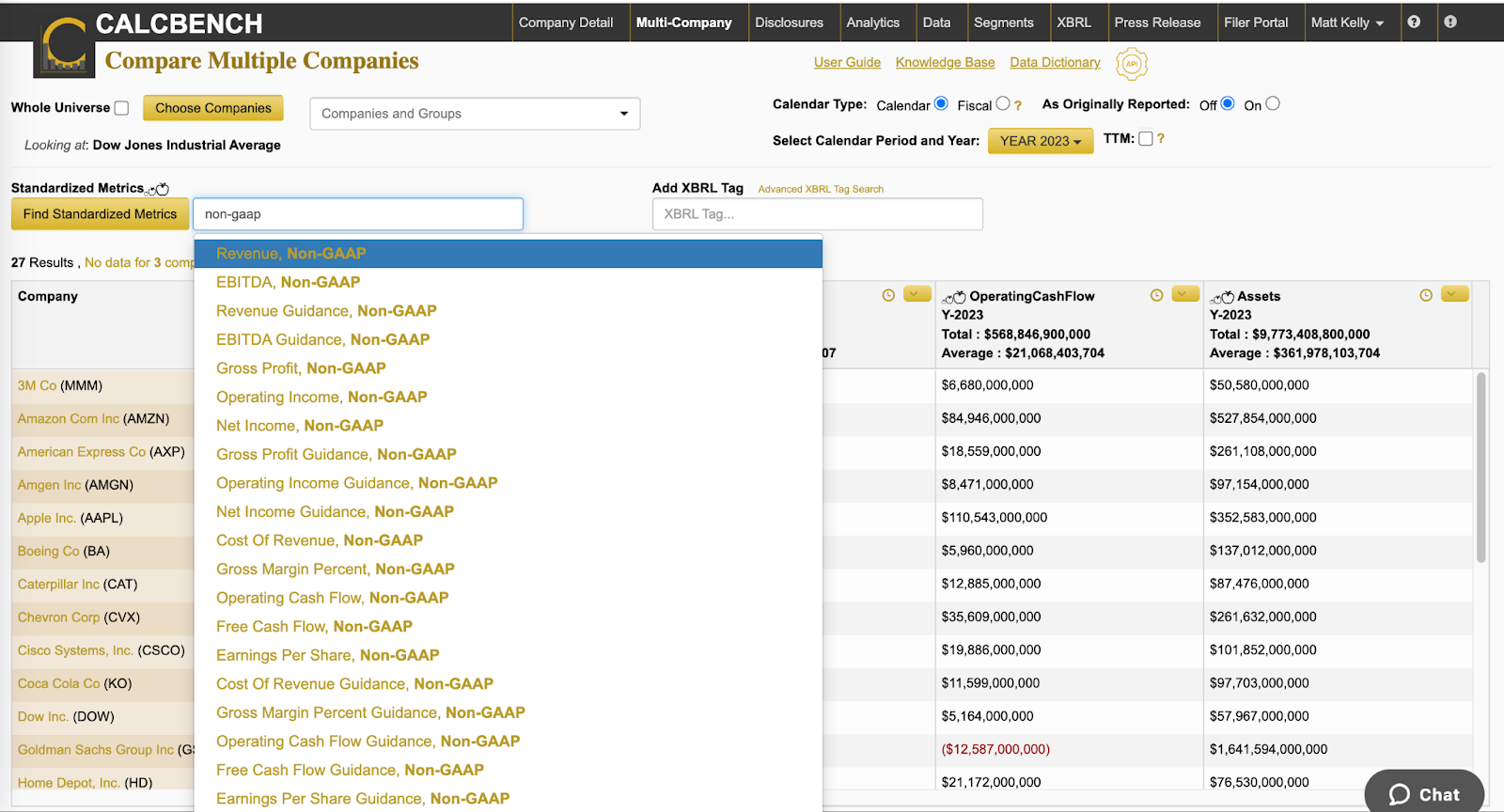This screenshot has height=812, width=1504.
Task: Click the XBRL Tag input field
Action: point(818,214)
